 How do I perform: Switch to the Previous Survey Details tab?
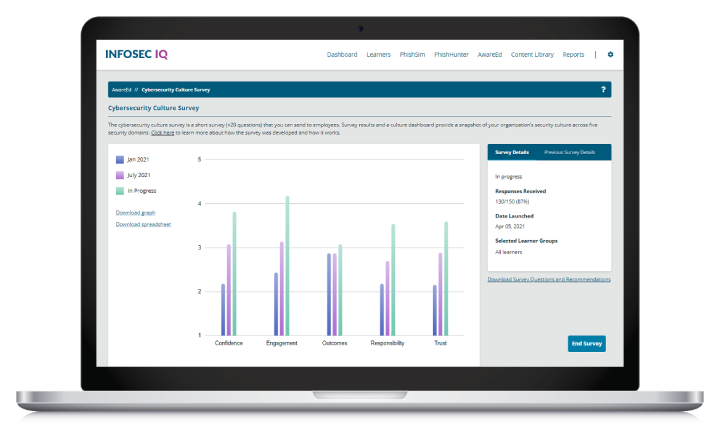pos(569,152)
